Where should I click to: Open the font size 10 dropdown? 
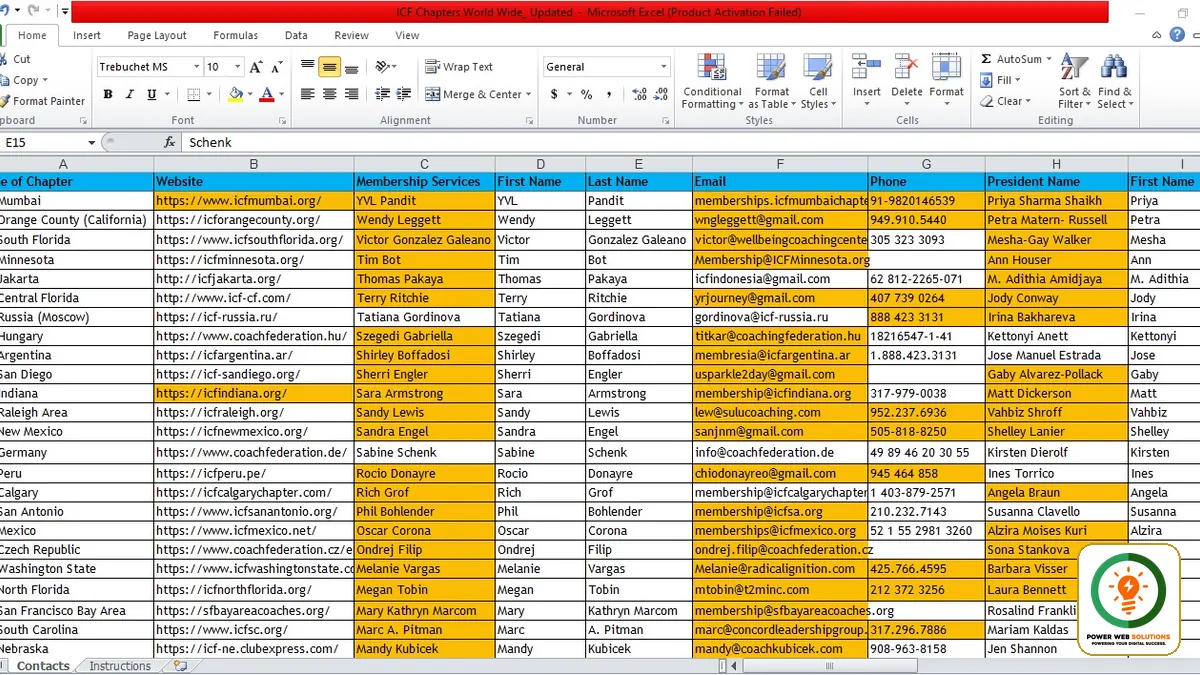pyautogui.click(x=237, y=67)
